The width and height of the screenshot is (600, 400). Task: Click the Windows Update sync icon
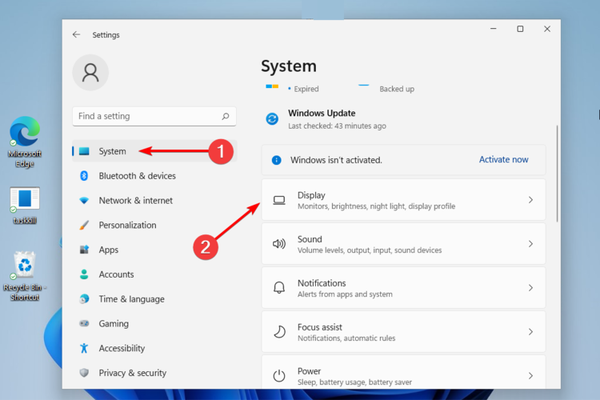point(272,119)
